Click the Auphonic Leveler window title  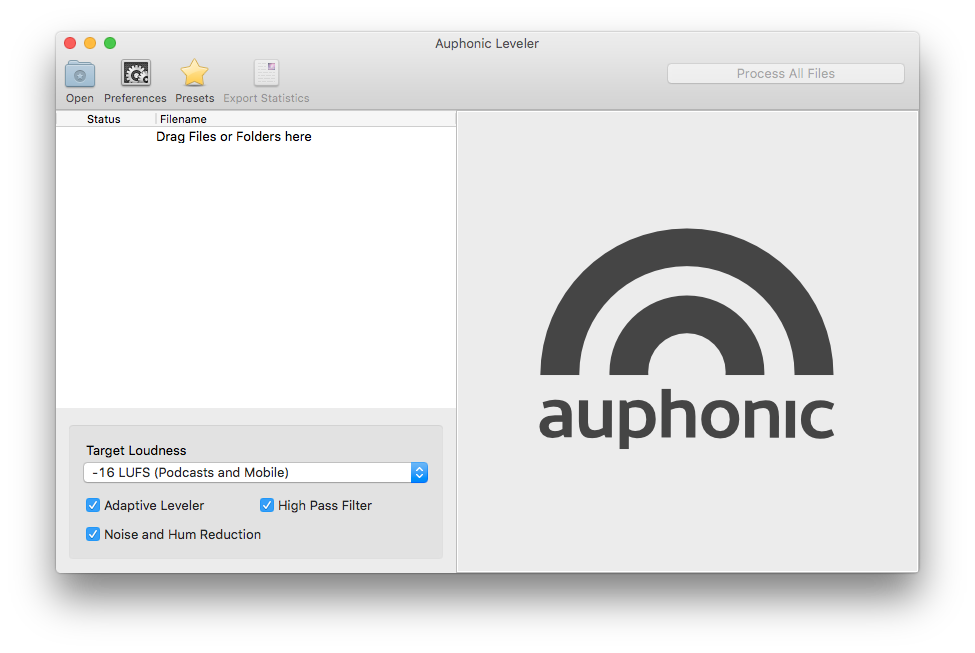point(487,44)
